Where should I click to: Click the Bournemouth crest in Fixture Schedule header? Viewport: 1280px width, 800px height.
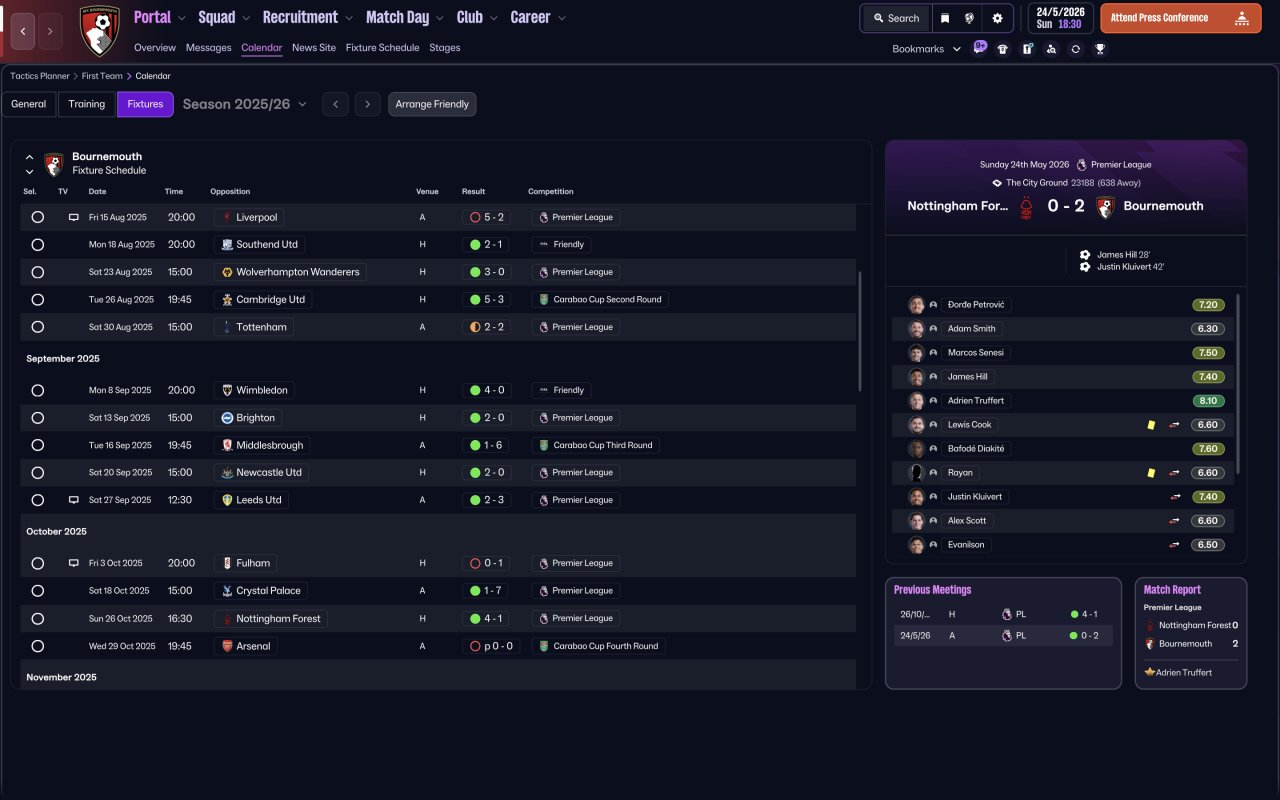coord(54,164)
